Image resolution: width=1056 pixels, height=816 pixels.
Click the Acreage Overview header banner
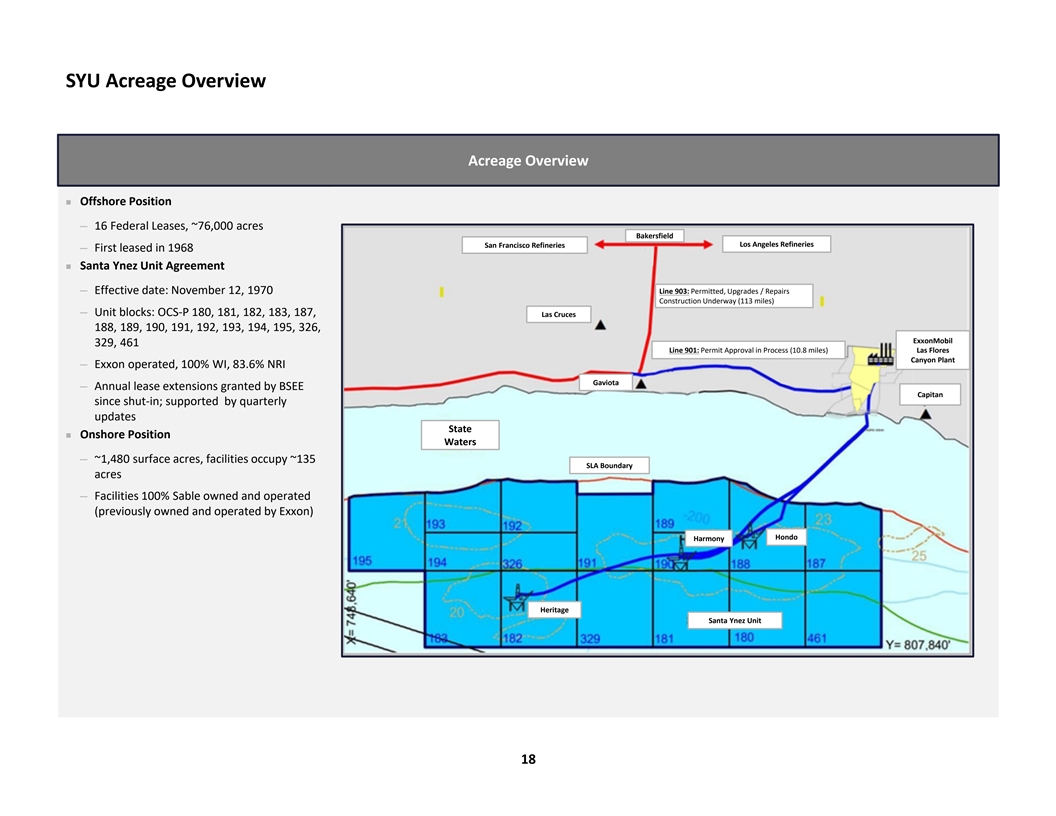[528, 160]
